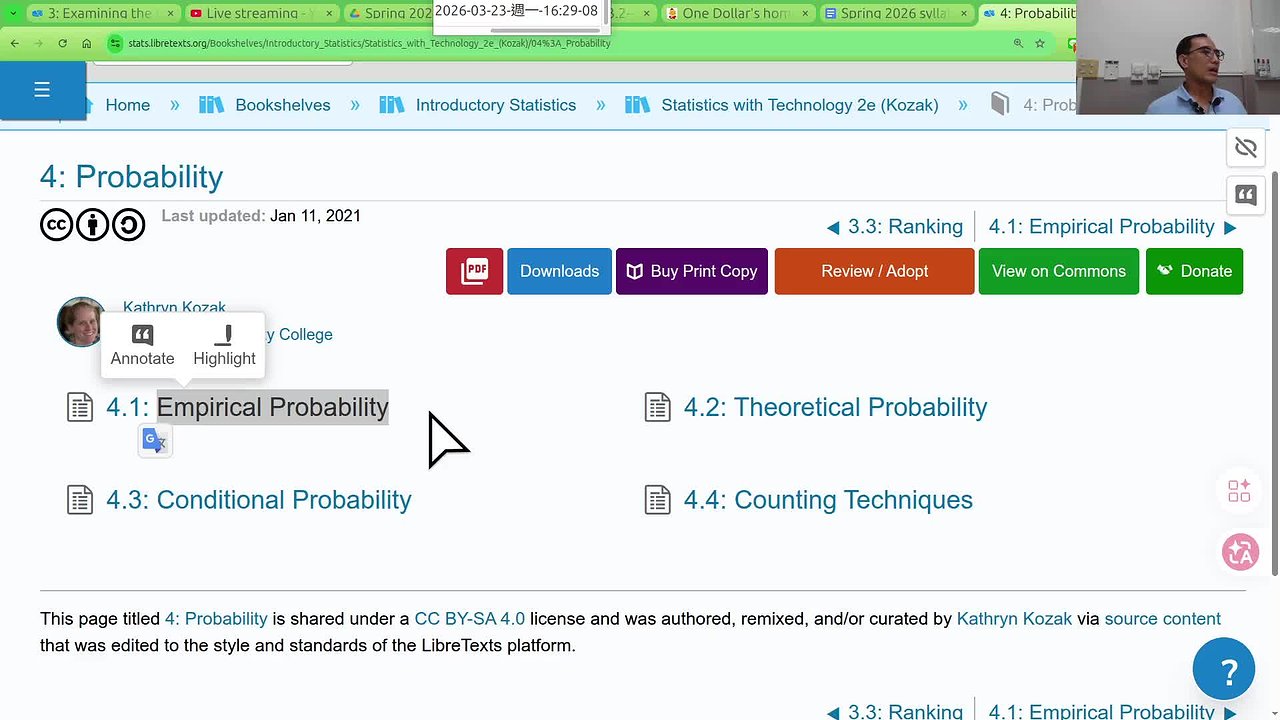Open Introductory Statistics breadcrumb link
The height and width of the screenshot is (720, 1280).
click(x=496, y=105)
